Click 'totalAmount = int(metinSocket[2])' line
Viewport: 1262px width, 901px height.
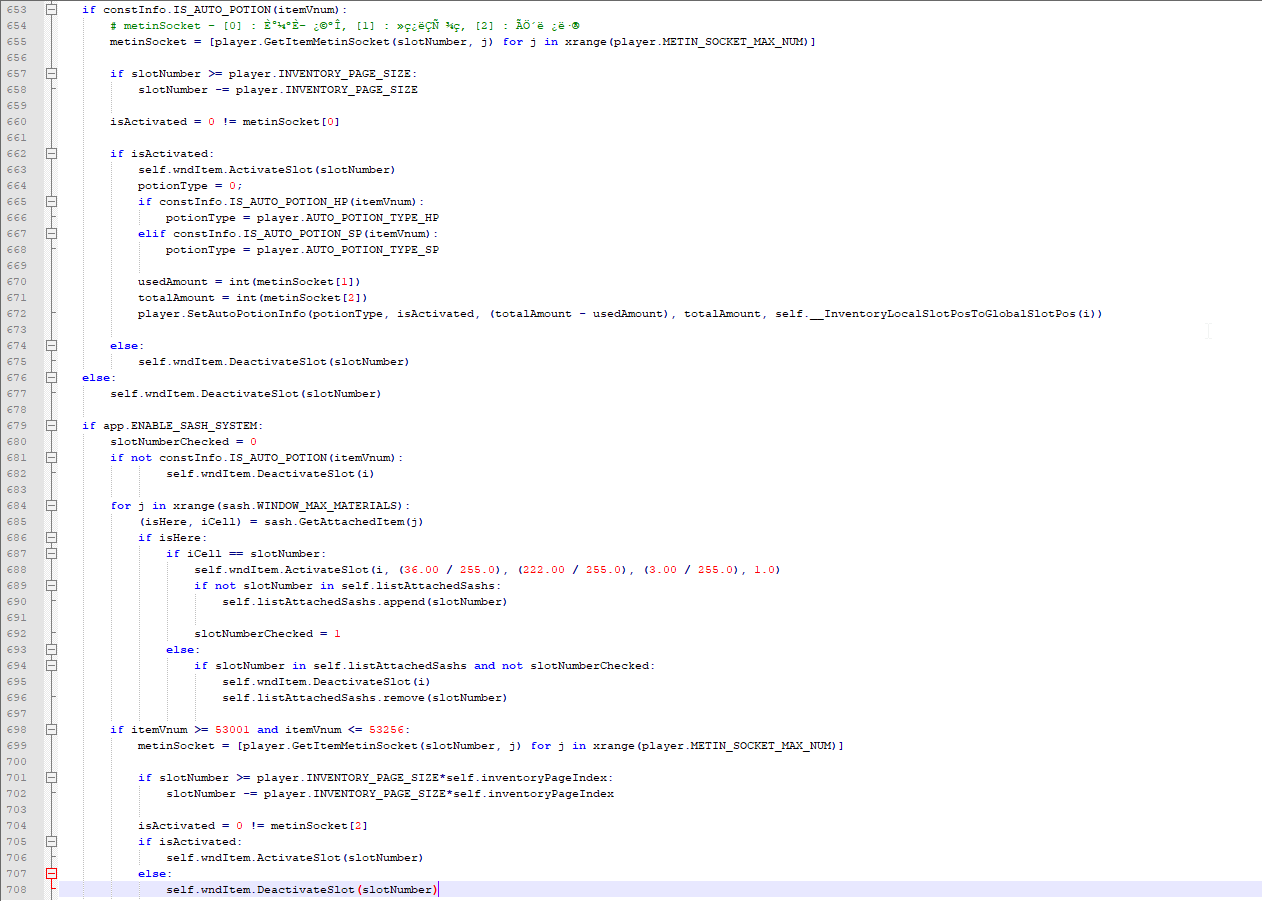coord(253,298)
